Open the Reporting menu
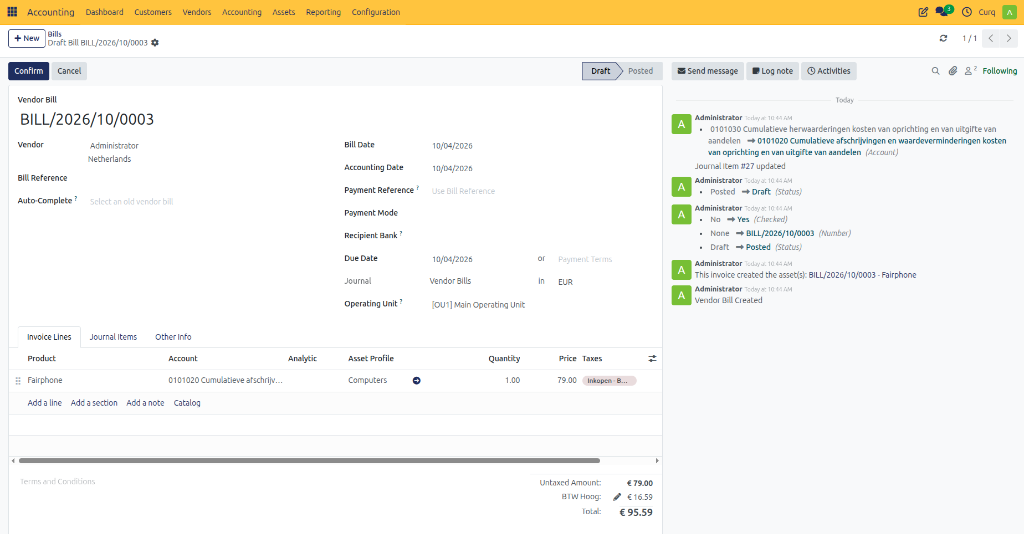Screen dimensions: 1024x534 pyautogui.click(x=323, y=12)
